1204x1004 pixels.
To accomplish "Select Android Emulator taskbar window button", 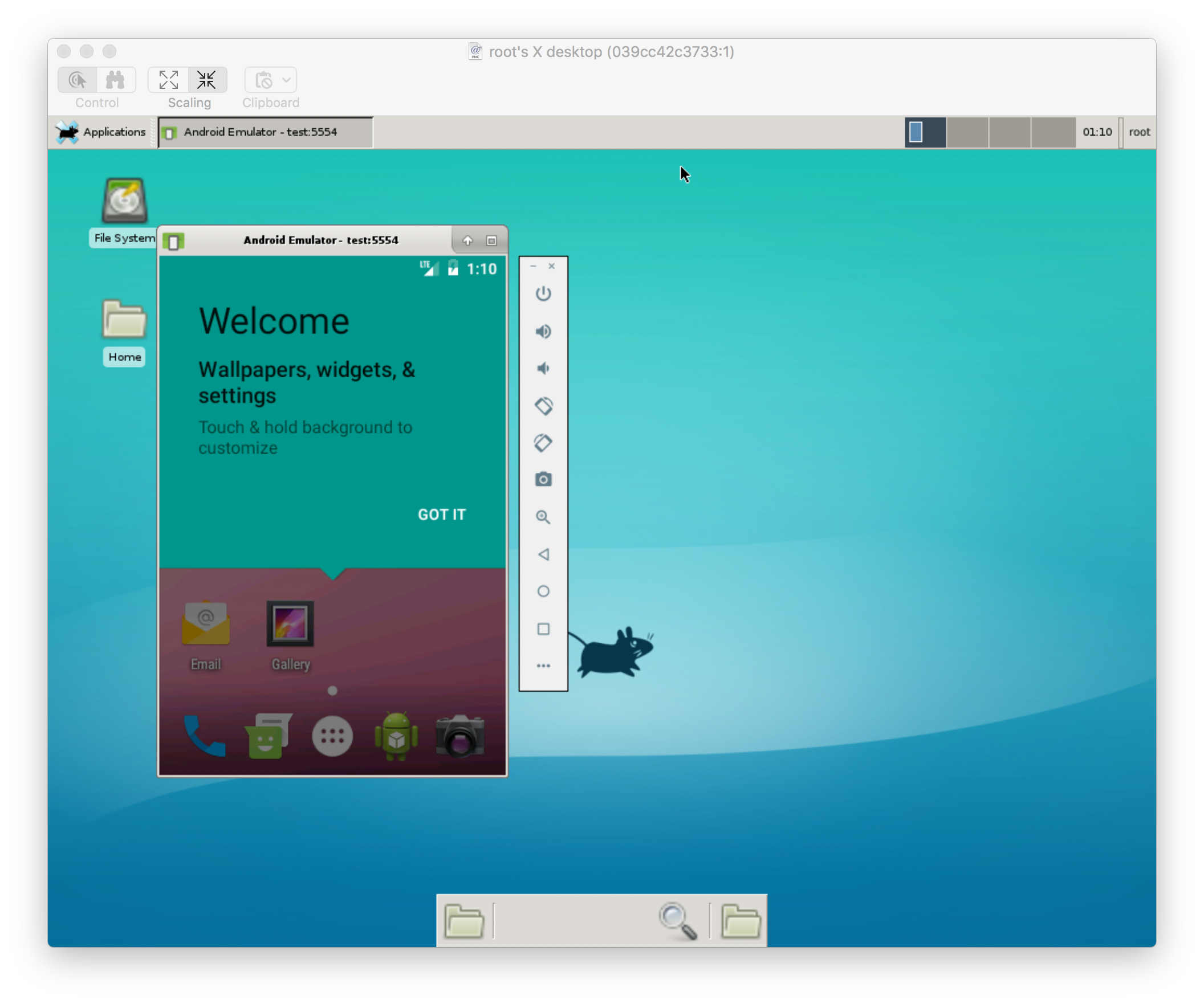I will tap(266, 132).
